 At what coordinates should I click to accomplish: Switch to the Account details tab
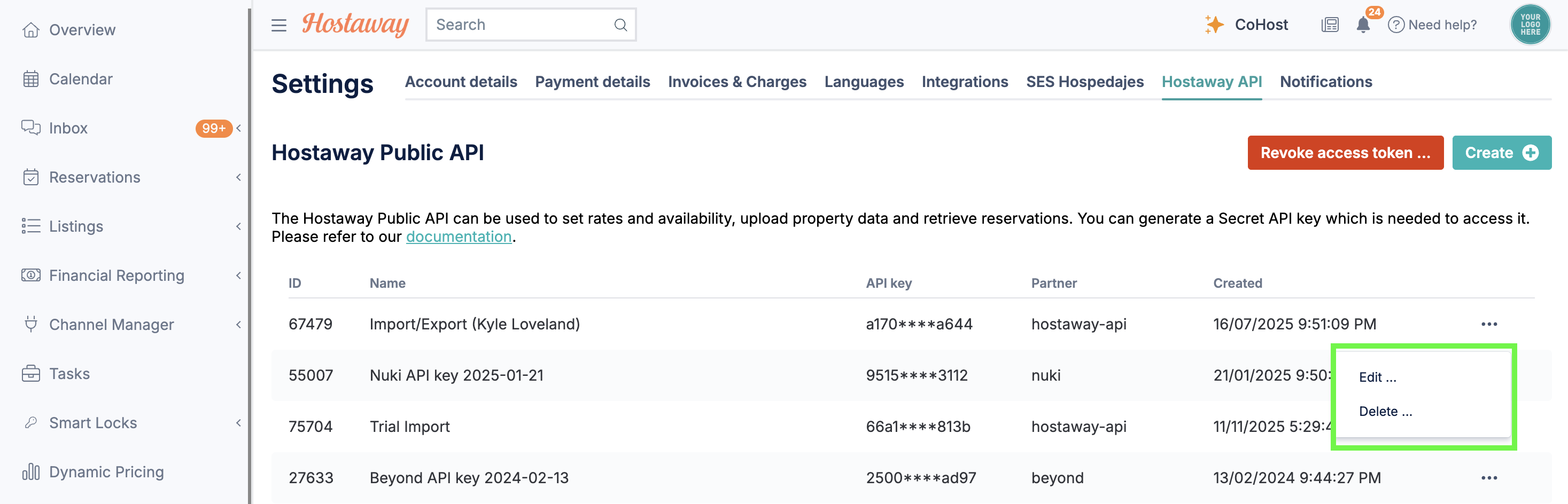[x=461, y=82]
